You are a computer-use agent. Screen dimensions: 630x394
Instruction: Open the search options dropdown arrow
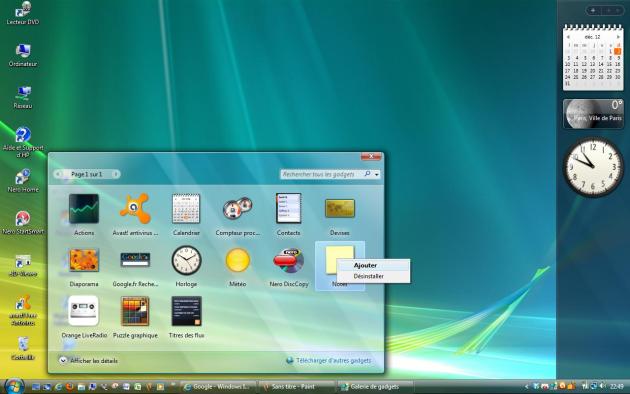[x=376, y=174]
